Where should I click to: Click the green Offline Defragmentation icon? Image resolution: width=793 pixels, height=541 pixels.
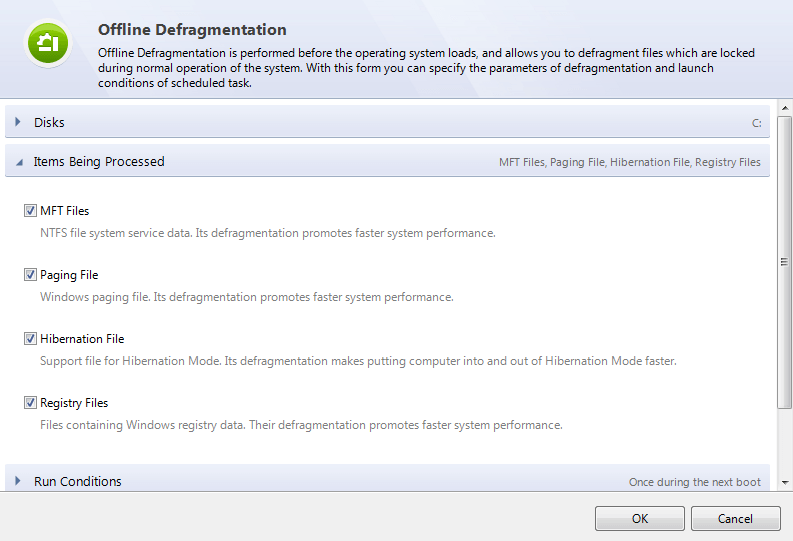46,44
